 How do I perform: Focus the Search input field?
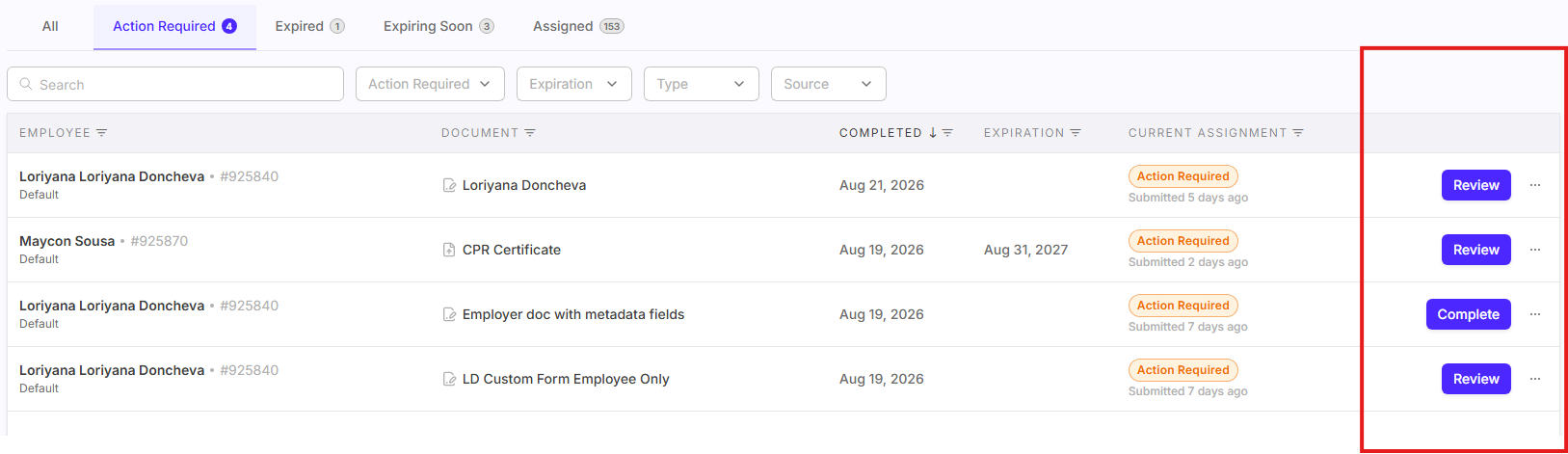pos(175,84)
